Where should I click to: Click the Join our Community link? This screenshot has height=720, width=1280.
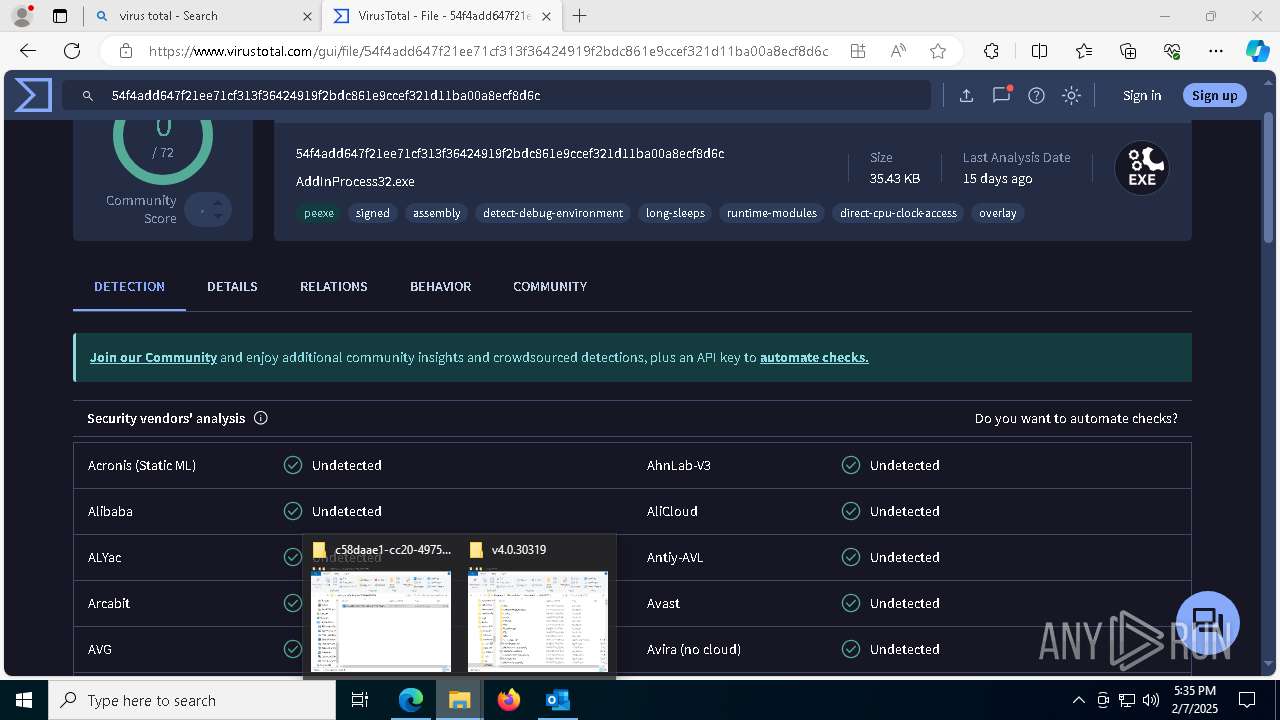coord(153,357)
